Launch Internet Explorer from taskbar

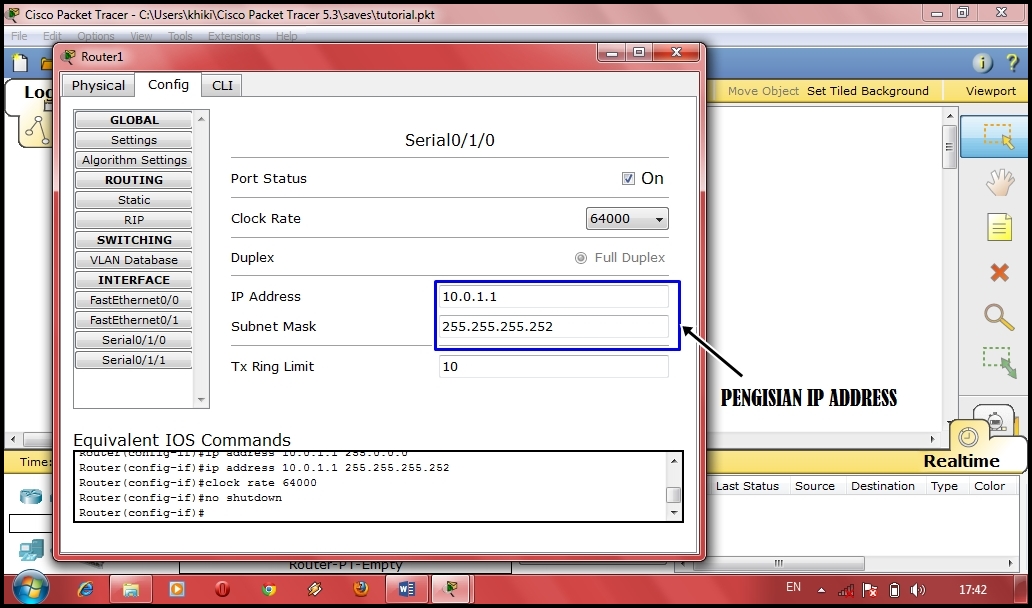[86, 589]
